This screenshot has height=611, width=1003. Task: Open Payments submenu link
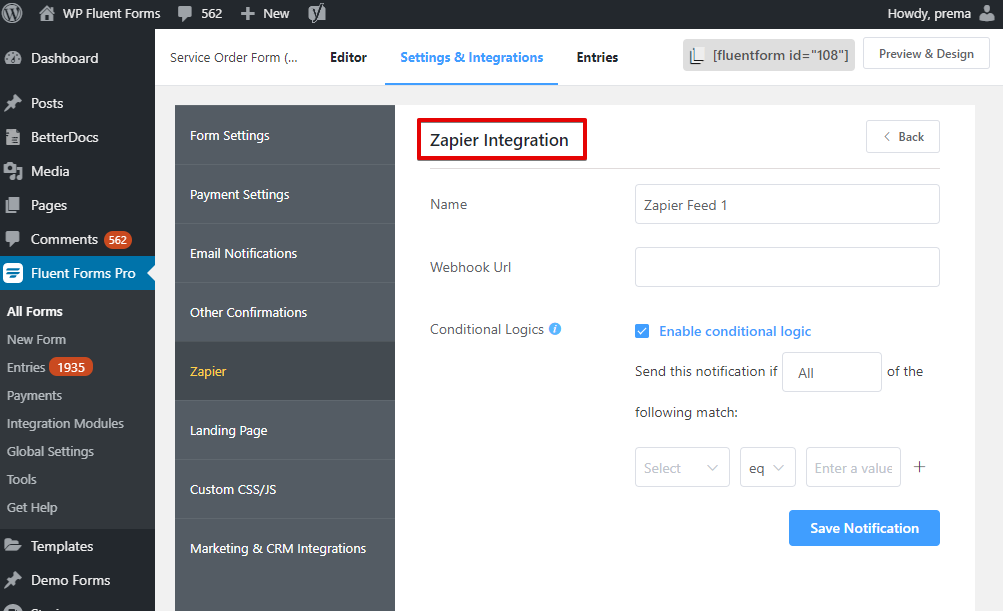35,395
